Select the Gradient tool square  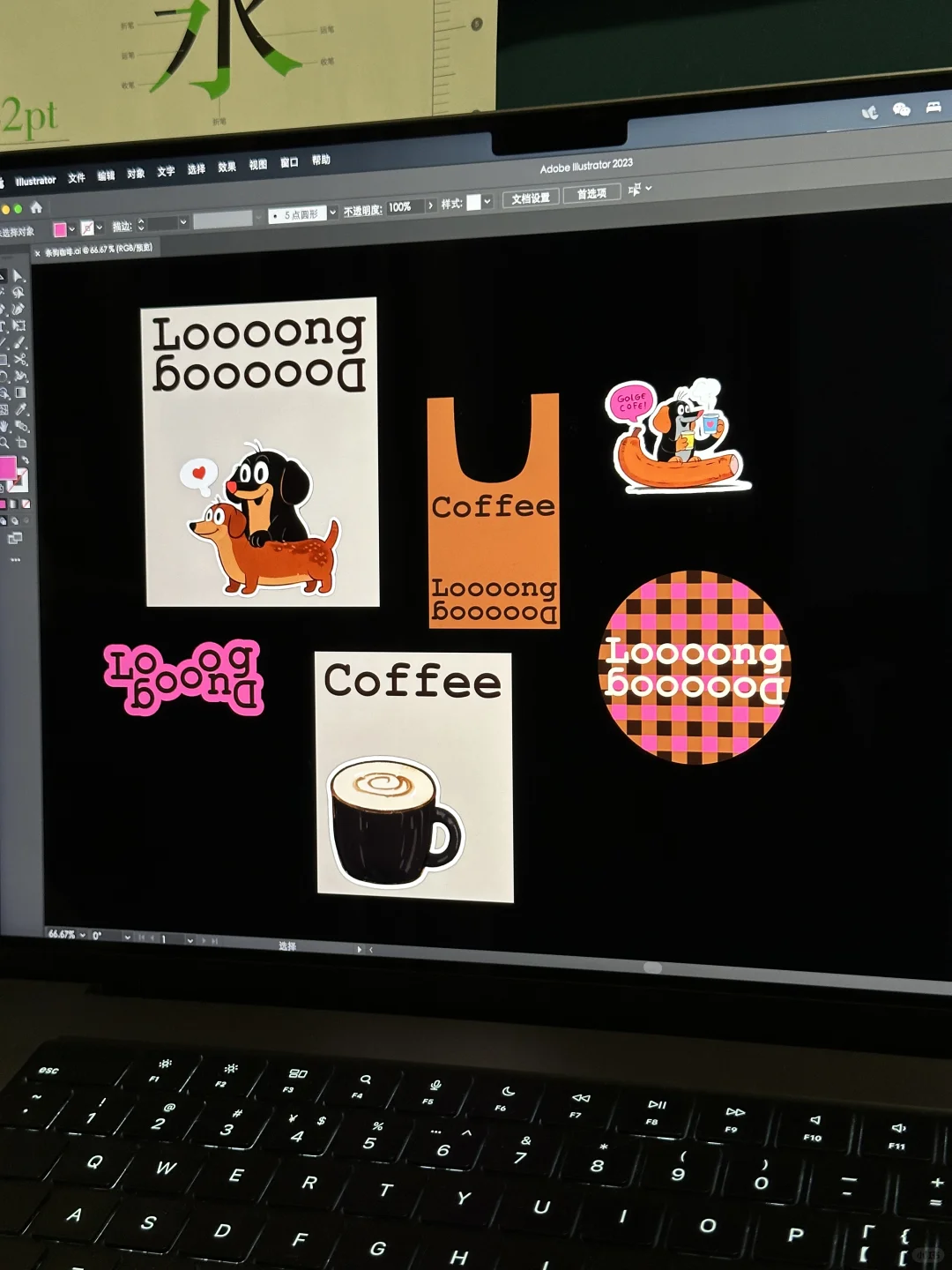[x=20, y=392]
